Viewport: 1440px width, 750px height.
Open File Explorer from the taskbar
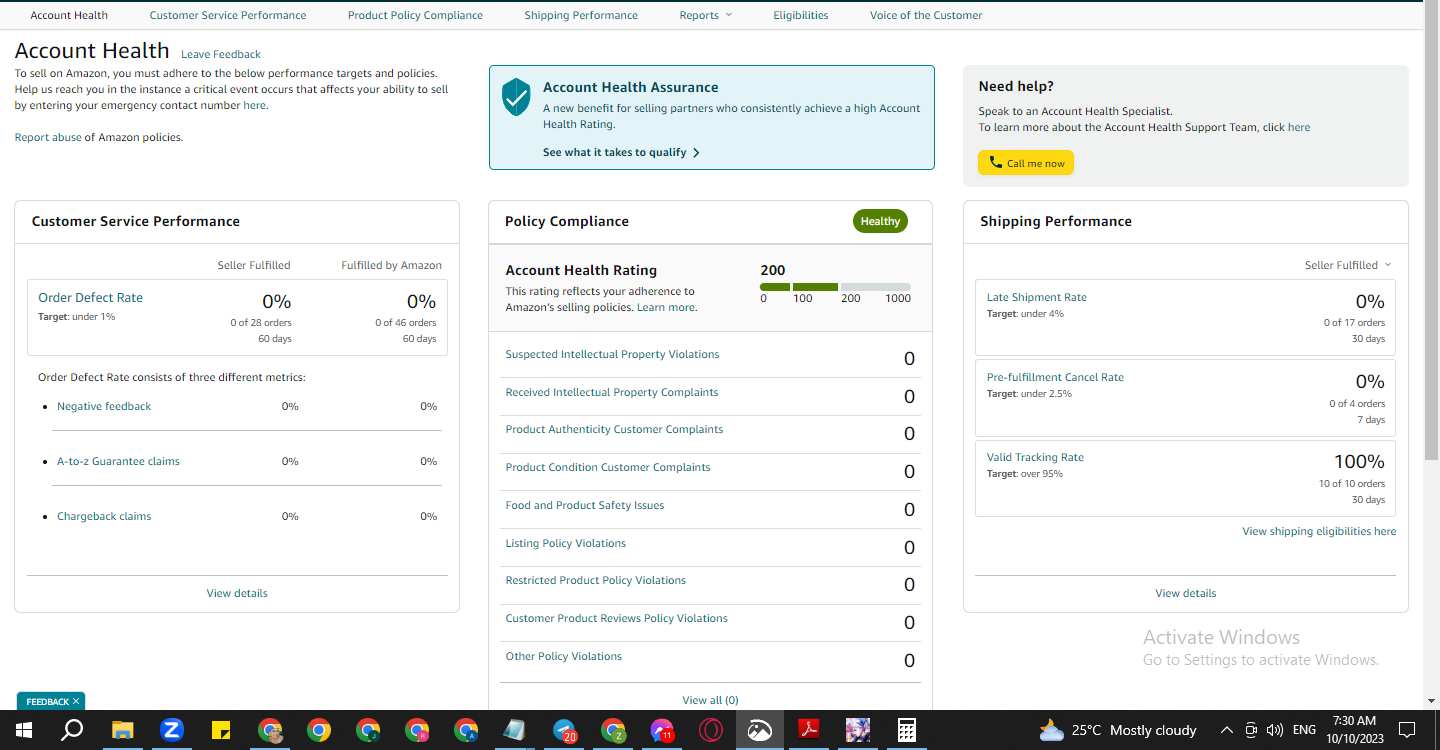point(122,730)
